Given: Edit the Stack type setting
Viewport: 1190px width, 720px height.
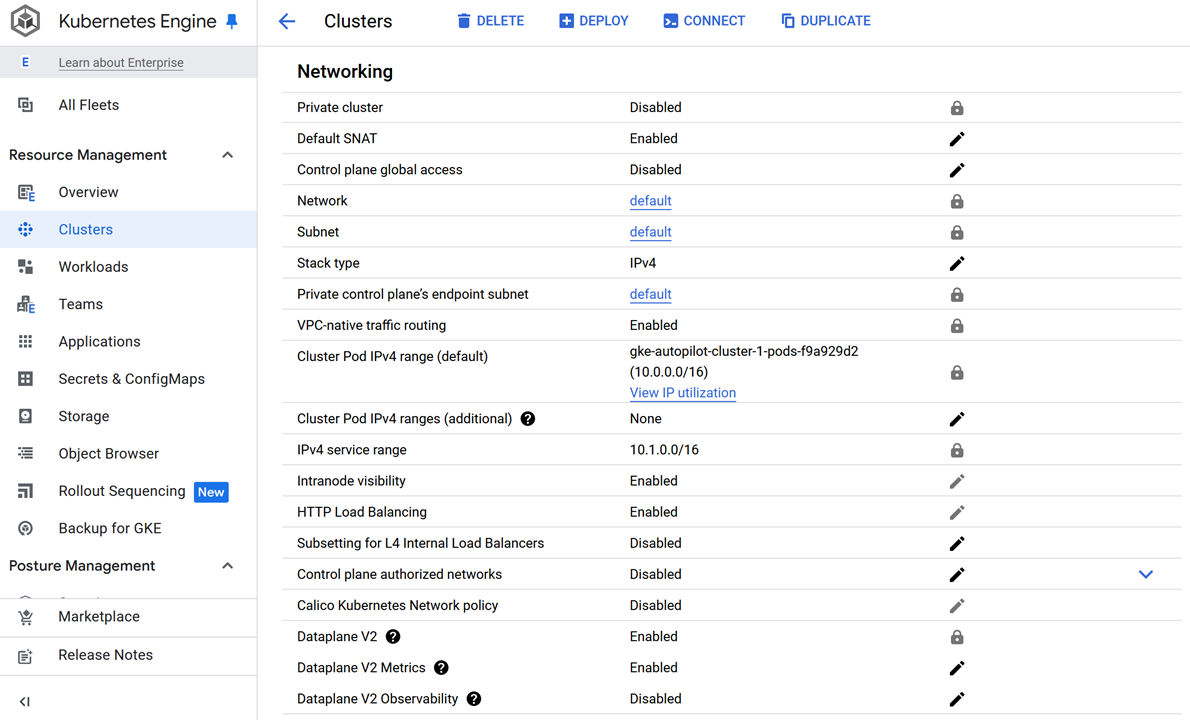Looking at the screenshot, I should click(x=957, y=263).
